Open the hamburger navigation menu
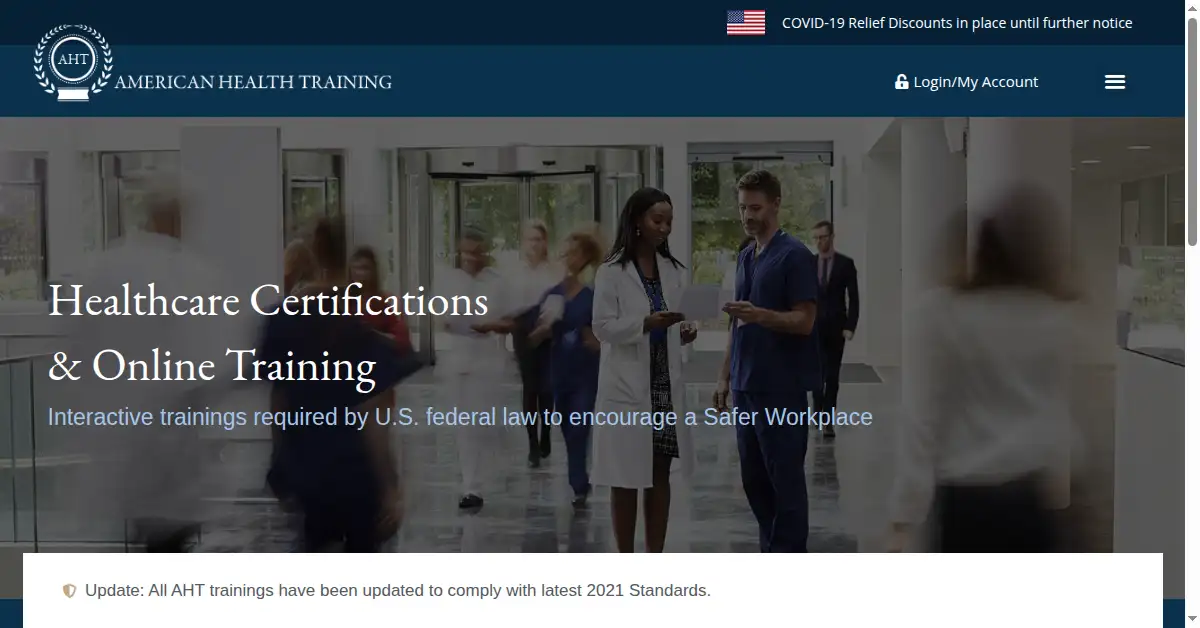This screenshot has width=1200, height=628. point(1115,82)
